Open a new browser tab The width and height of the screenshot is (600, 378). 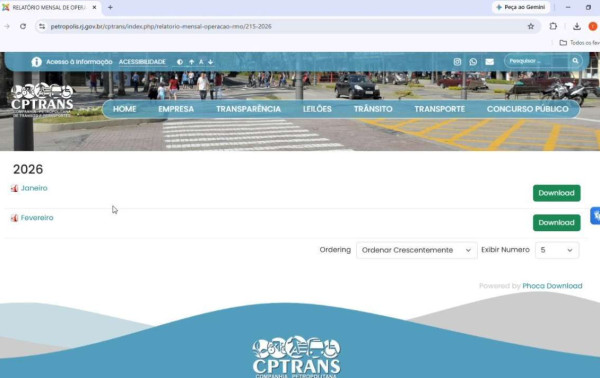110,7
